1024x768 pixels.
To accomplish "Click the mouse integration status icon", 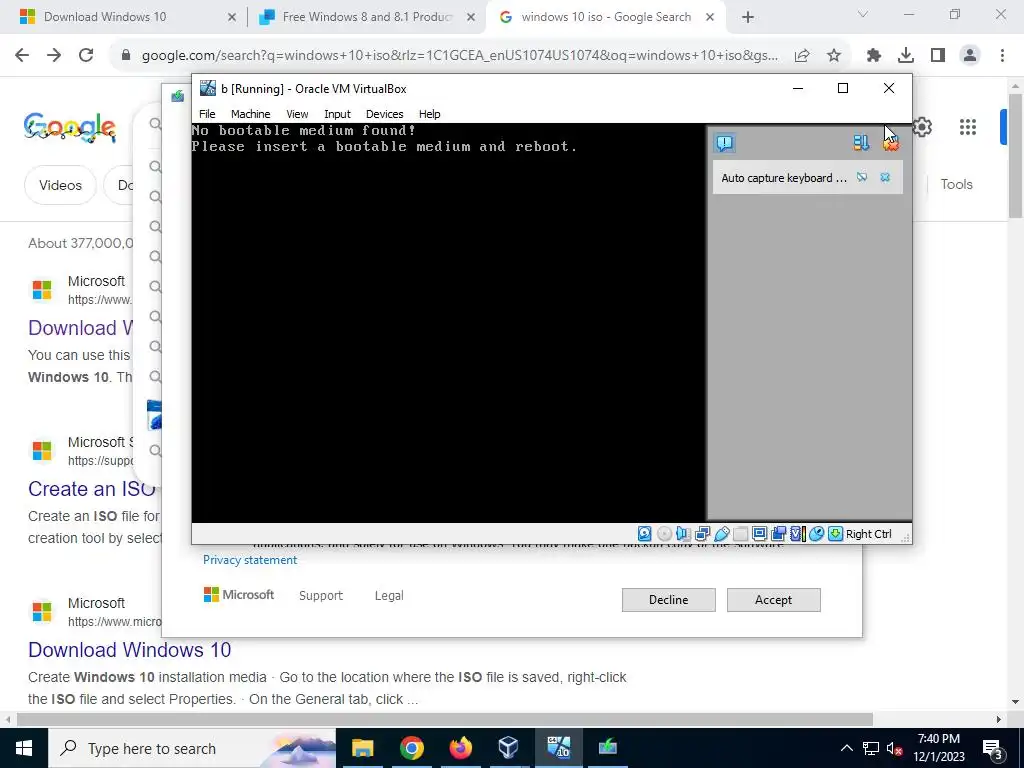I will tap(816, 534).
